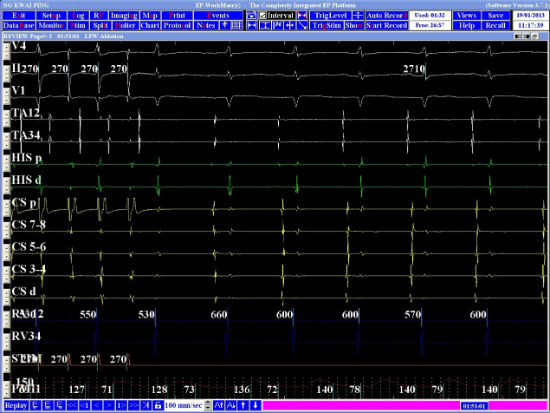Open the Imaging menu
The image size is (550, 413).
coord(124,15)
